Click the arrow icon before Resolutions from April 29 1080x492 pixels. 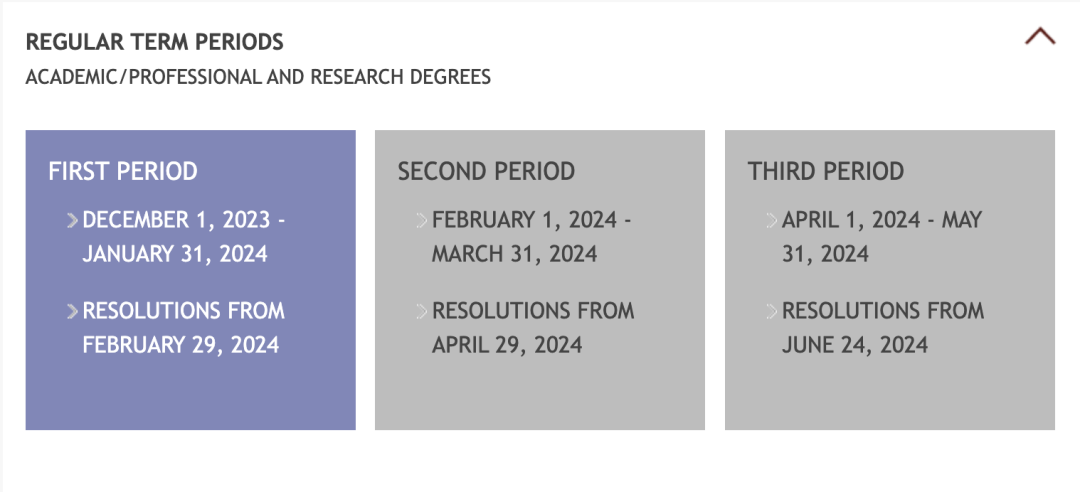(x=422, y=311)
